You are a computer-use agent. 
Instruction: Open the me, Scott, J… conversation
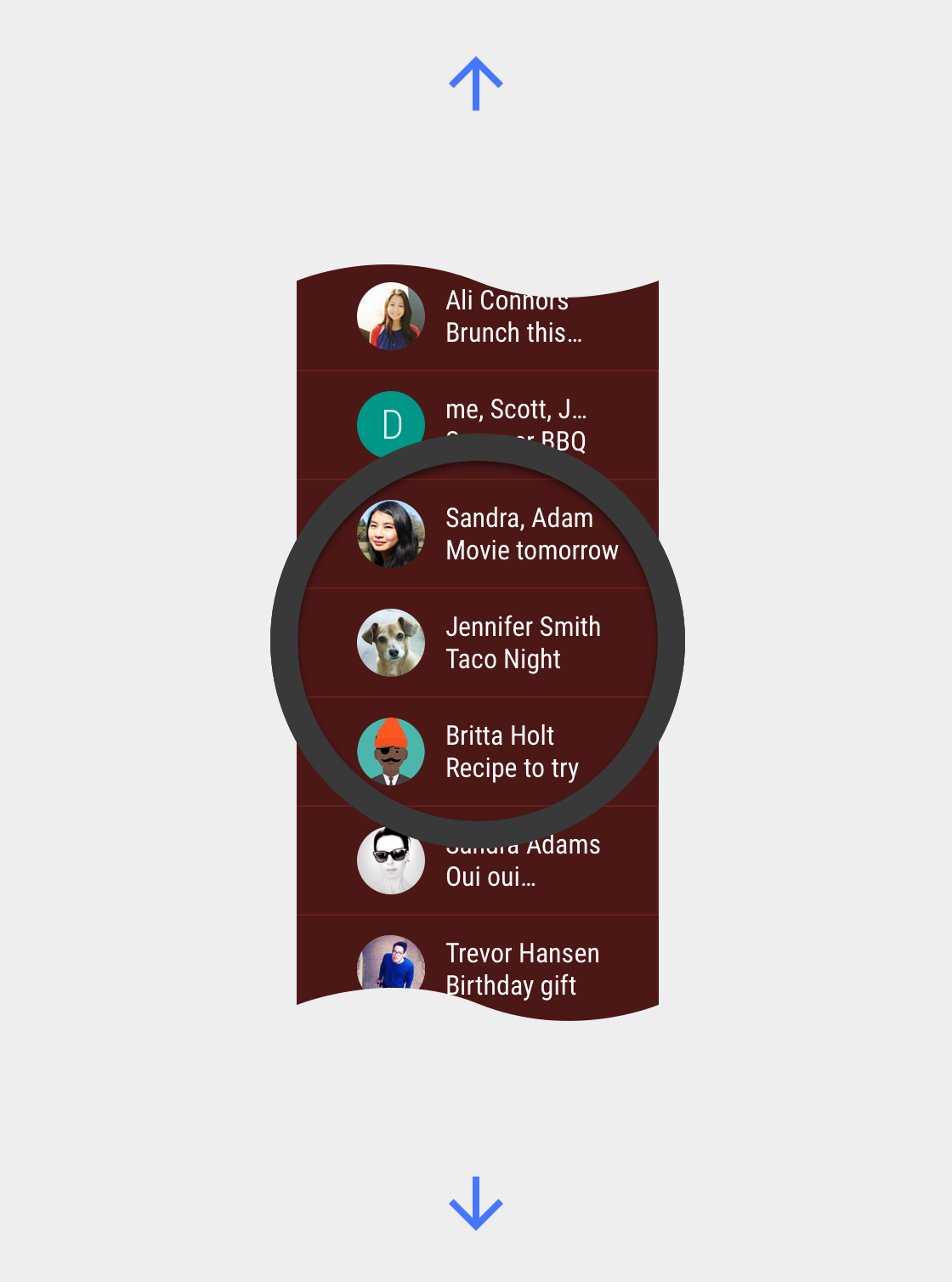(478, 425)
